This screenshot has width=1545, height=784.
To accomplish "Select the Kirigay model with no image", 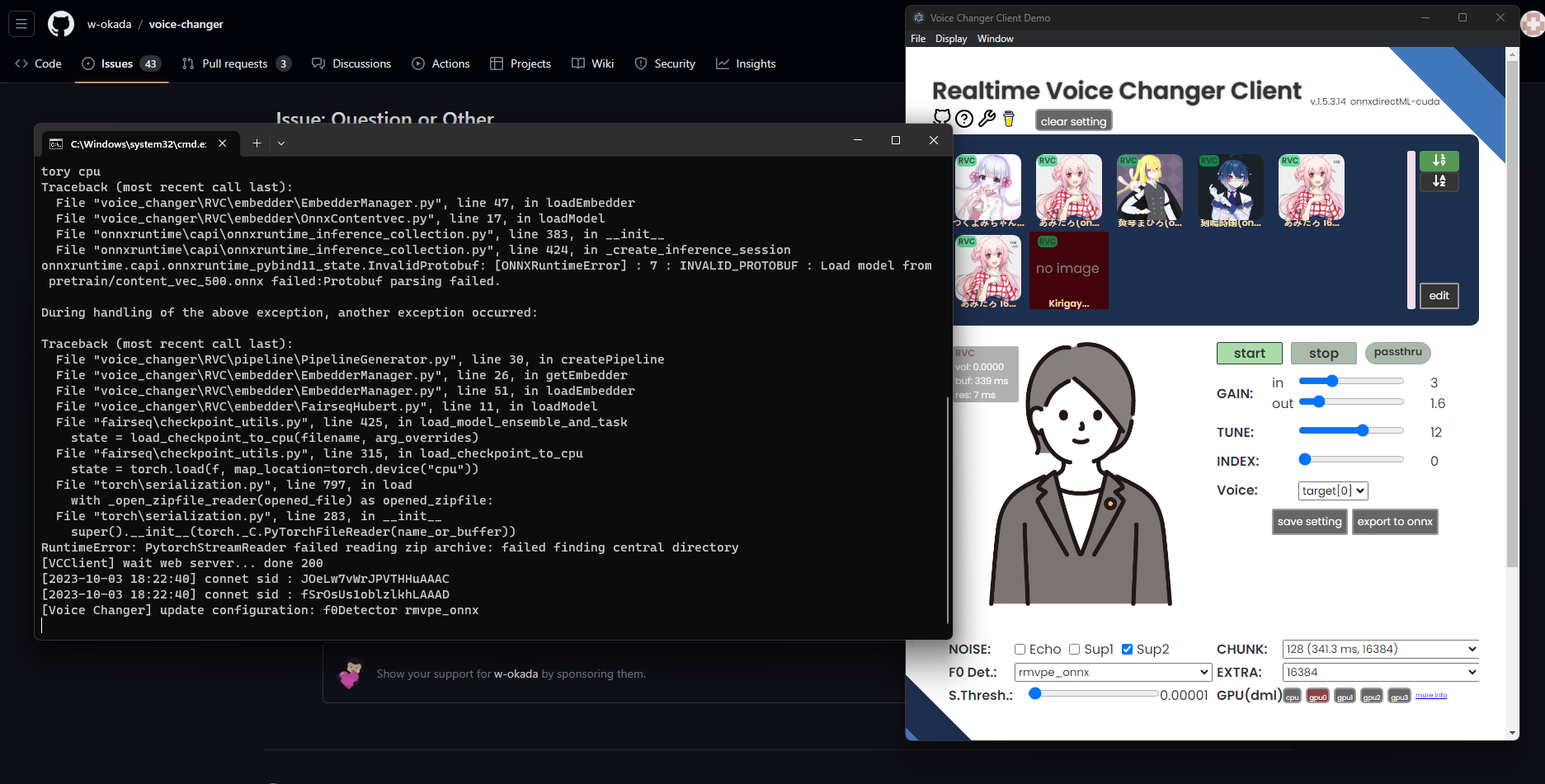I will [x=1068, y=270].
